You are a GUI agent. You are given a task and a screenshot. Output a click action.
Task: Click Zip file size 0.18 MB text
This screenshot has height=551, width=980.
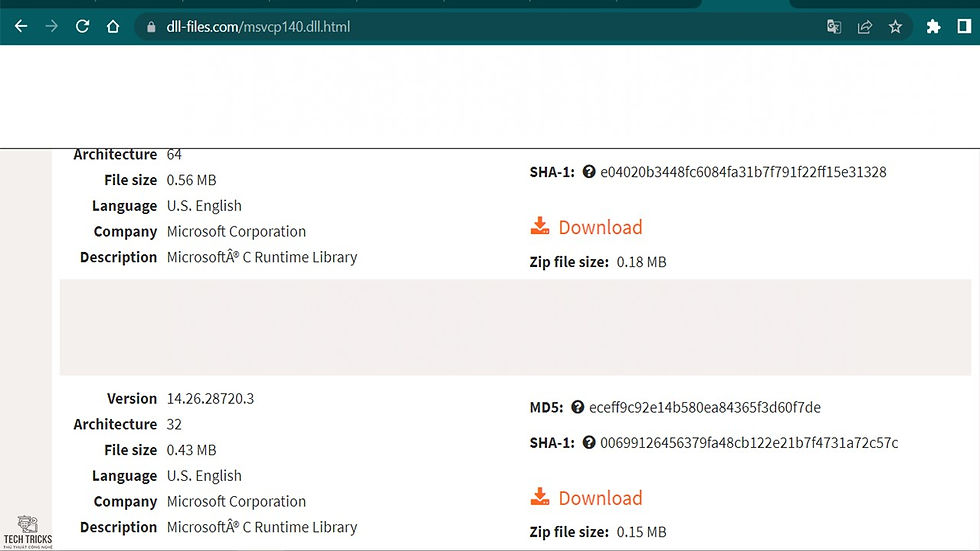coord(598,262)
